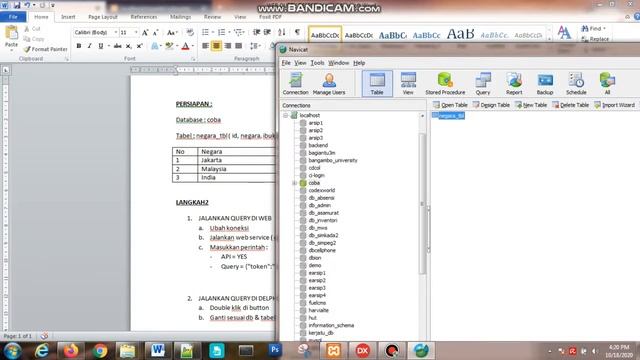The image size is (640, 360).
Task: Open numbering list dropdown in Word
Action: (x=229, y=32)
